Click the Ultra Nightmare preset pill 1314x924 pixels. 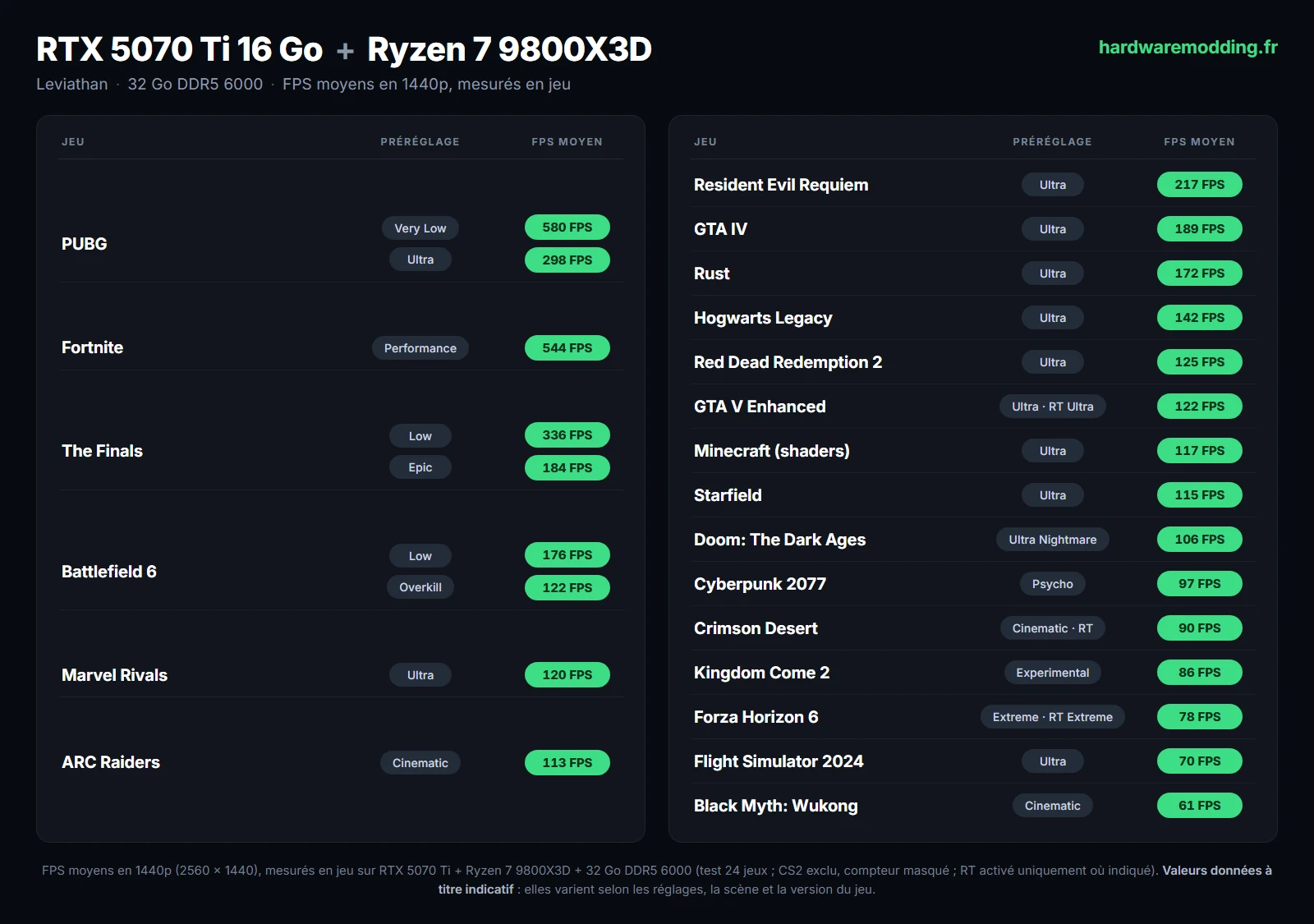pyautogui.click(x=1052, y=540)
